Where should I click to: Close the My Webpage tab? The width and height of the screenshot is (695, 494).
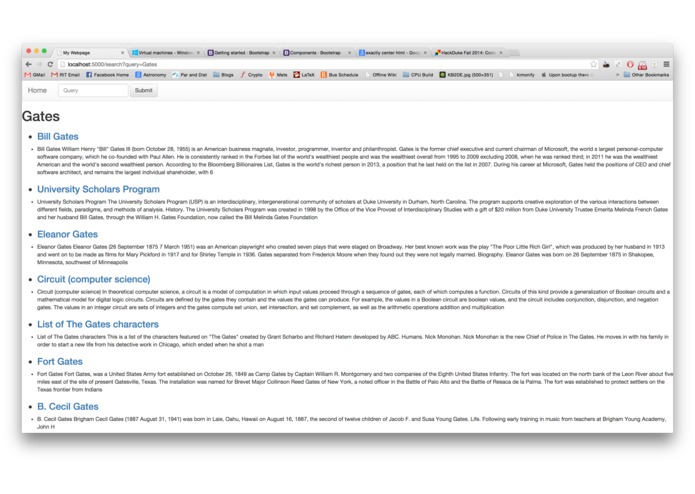click(x=122, y=53)
